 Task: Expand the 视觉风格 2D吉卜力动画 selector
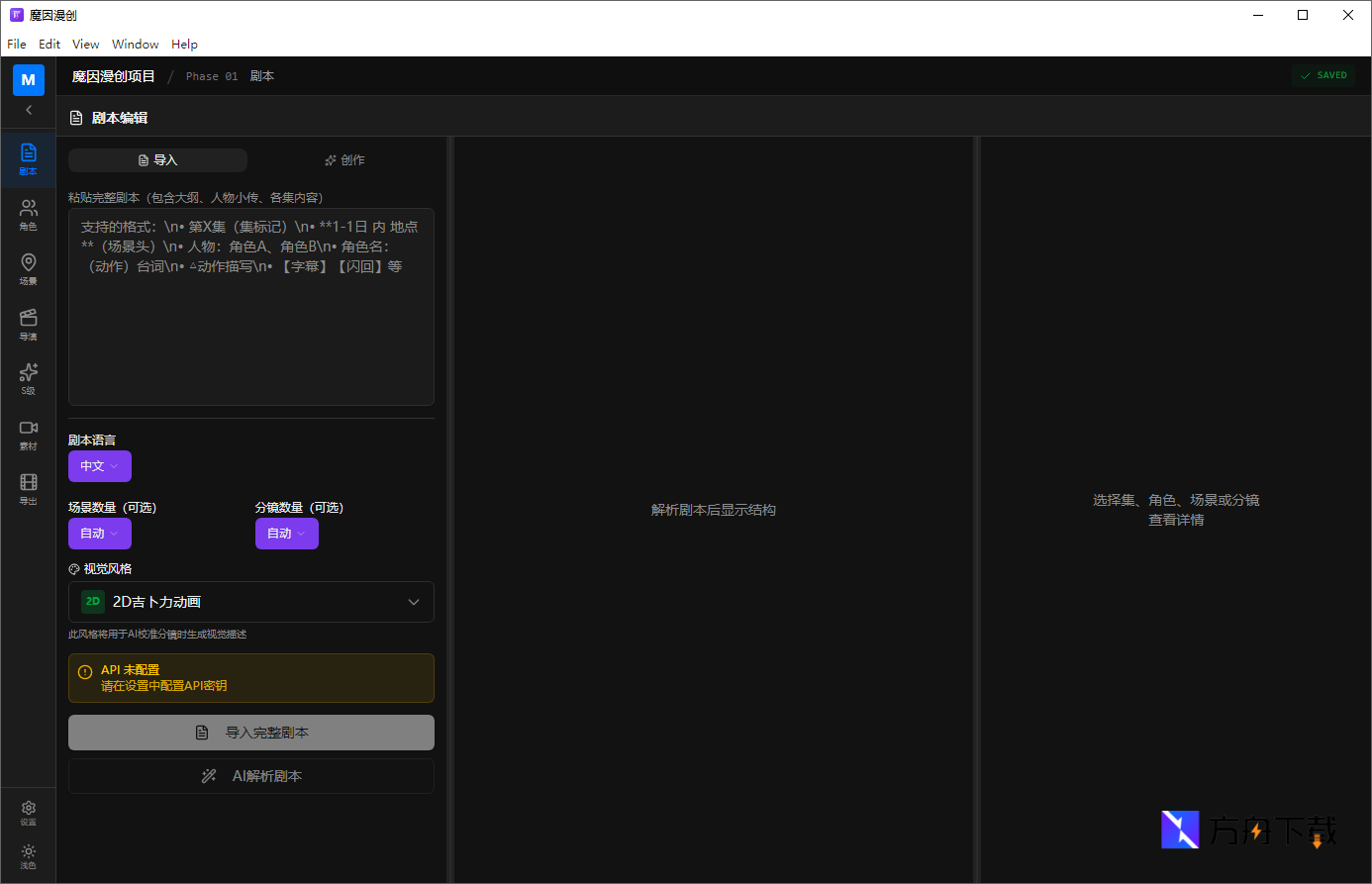[250, 602]
